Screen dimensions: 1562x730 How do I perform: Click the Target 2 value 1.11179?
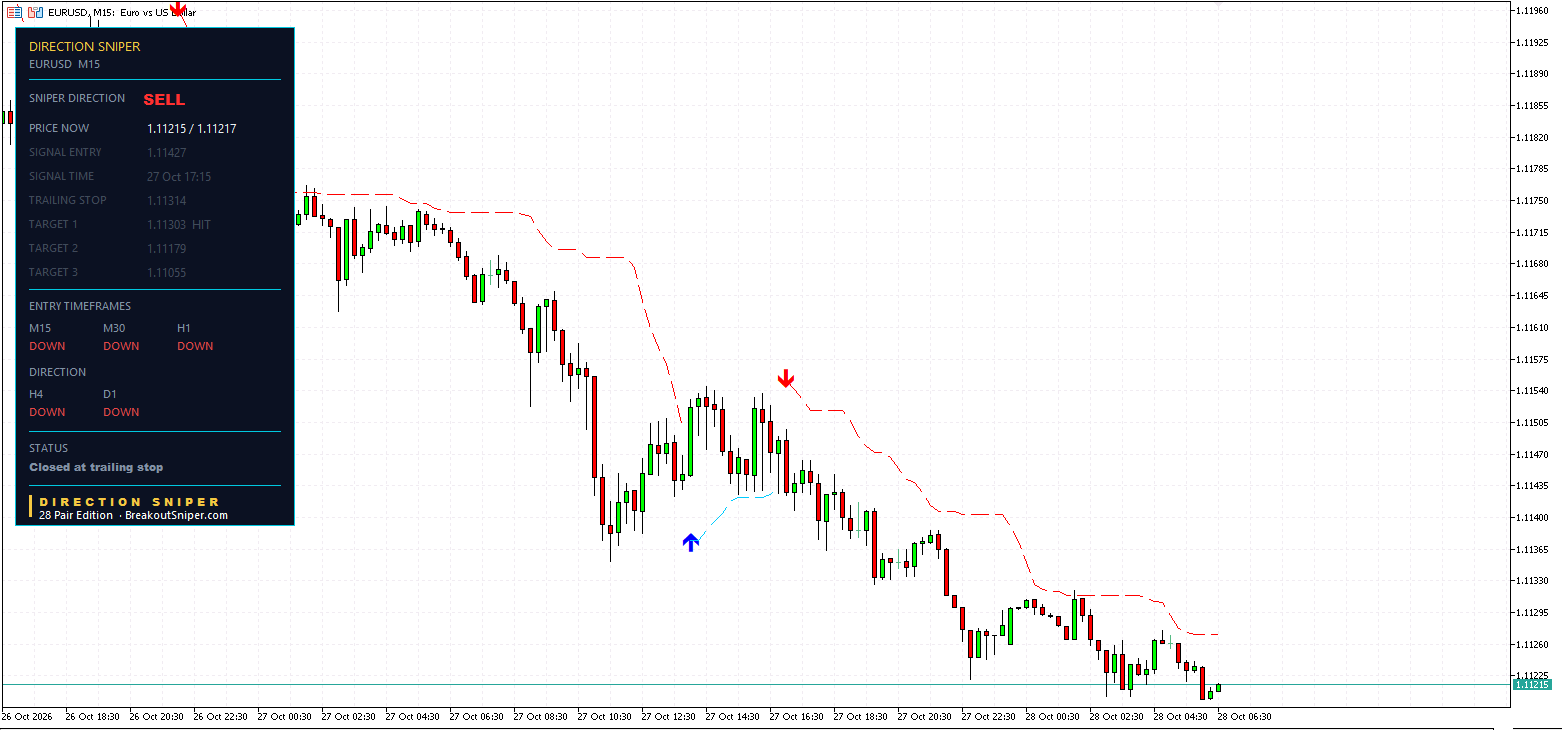pos(167,248)
